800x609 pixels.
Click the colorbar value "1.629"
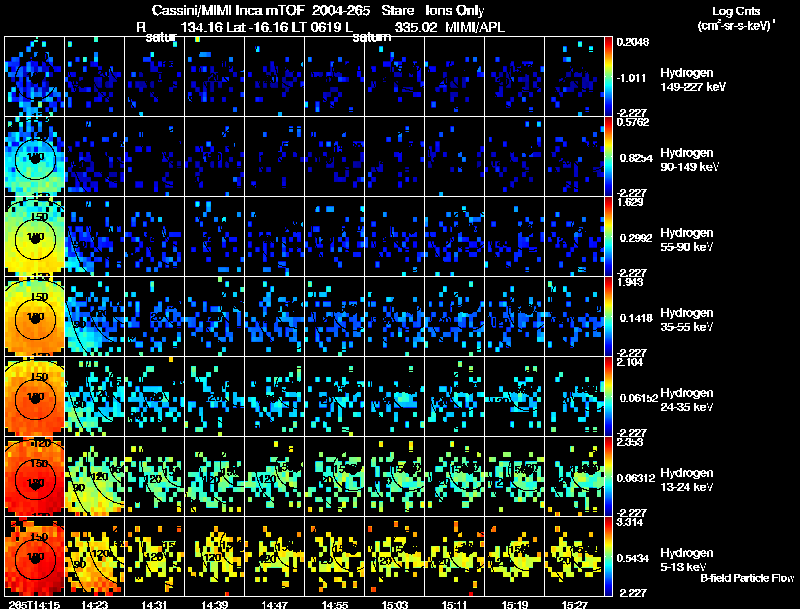tap(630, 202)
